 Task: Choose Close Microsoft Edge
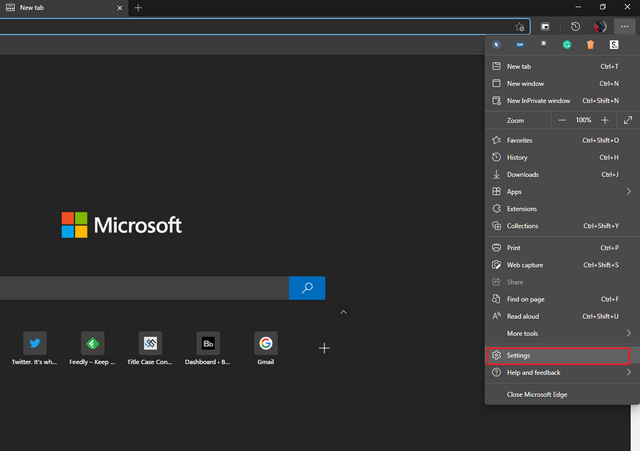tap(562, 395)
